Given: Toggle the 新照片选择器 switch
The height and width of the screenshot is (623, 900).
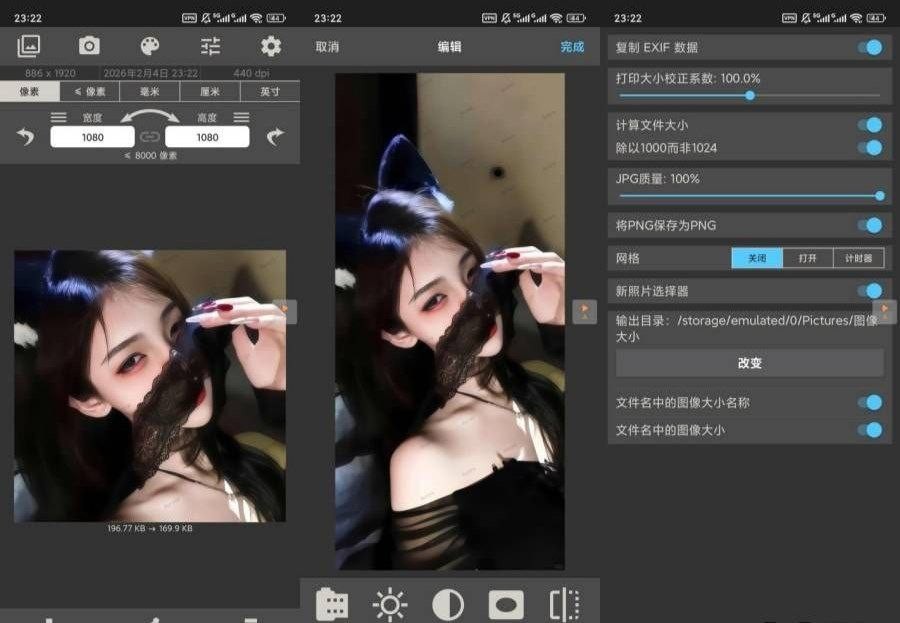Looking at the screenshot, I should 870,291.
